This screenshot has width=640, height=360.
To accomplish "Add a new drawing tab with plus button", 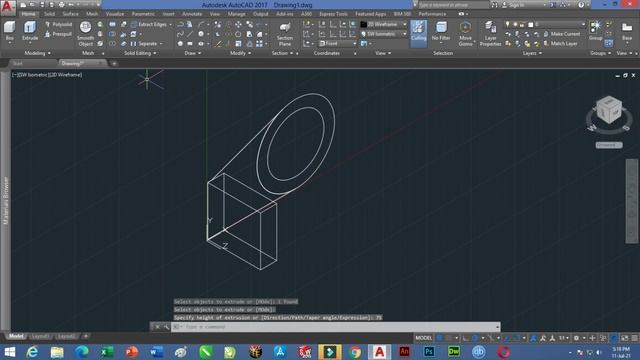I will [x=114, y=63].
